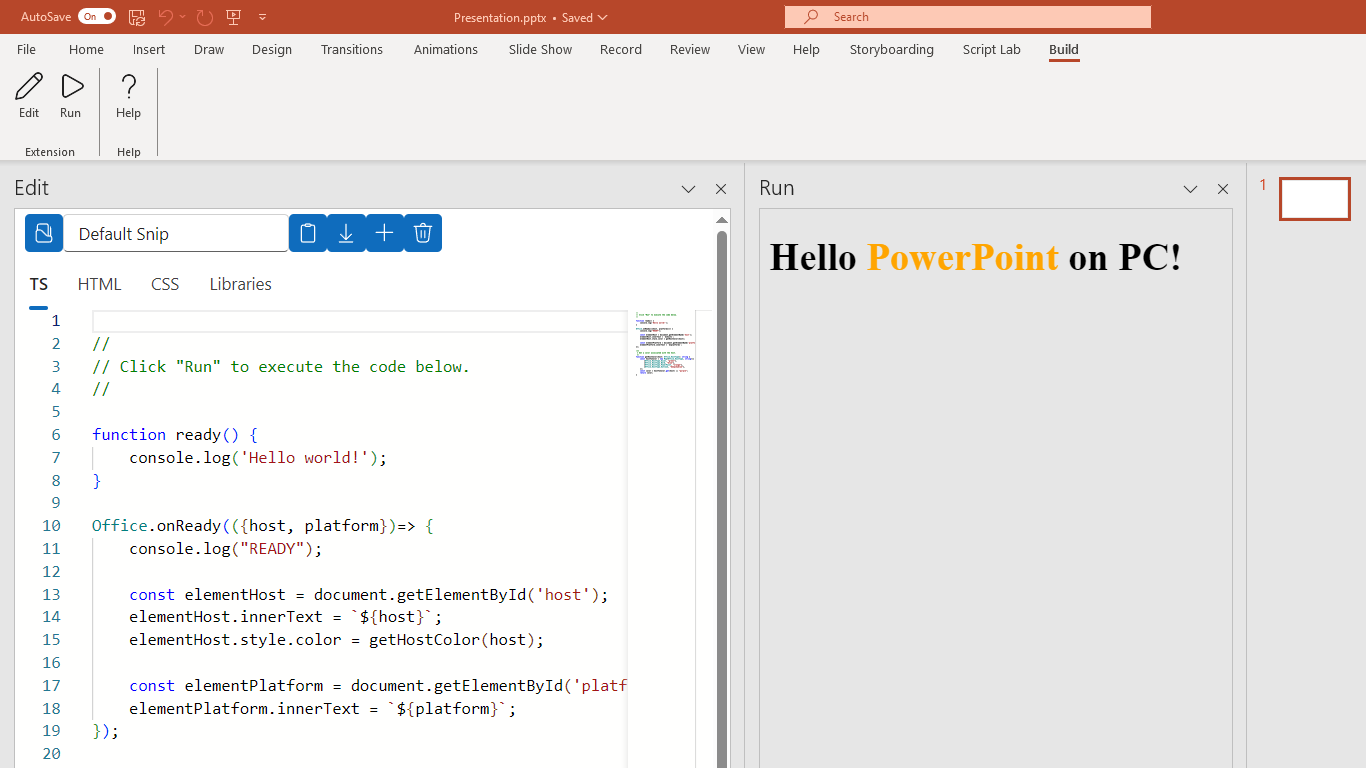Screen dimensions: 1366x768
Task: Open the Draw ribbon tab
Action: 209,49
